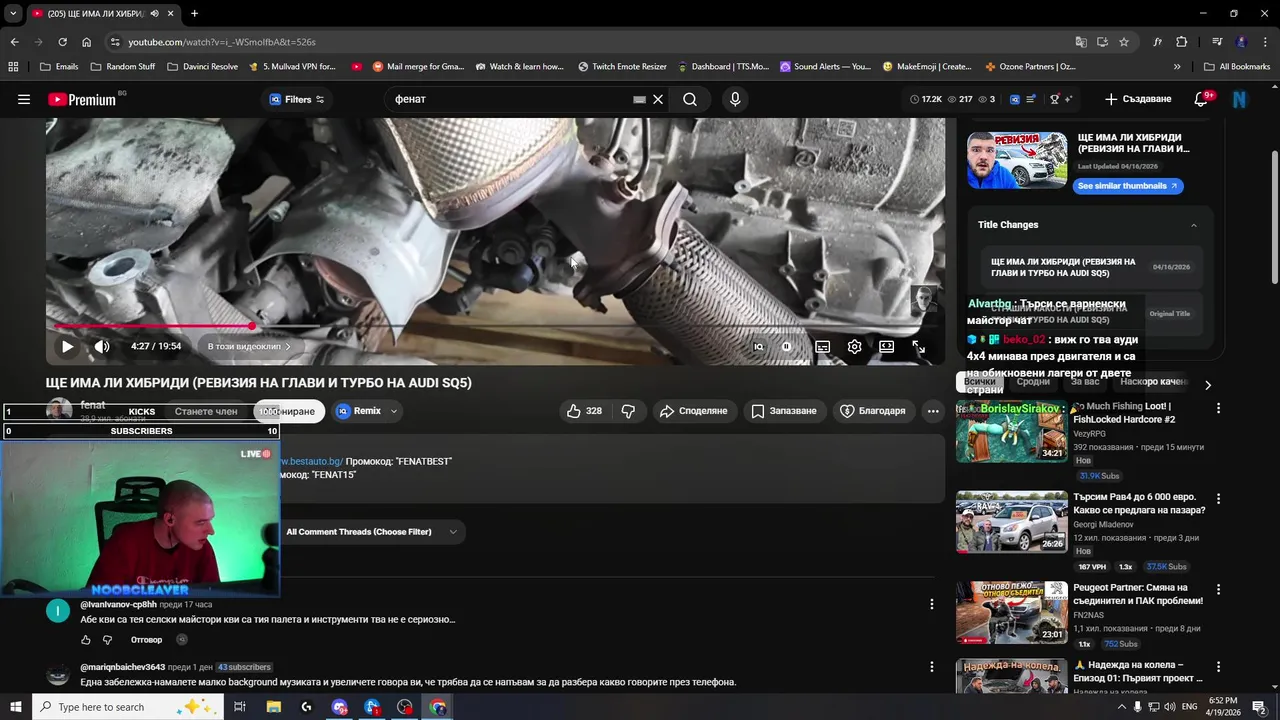This screenshot has height=720, width=1280.
Task: Select the "Сродни" filter chip
Action: click(1033, 382)
